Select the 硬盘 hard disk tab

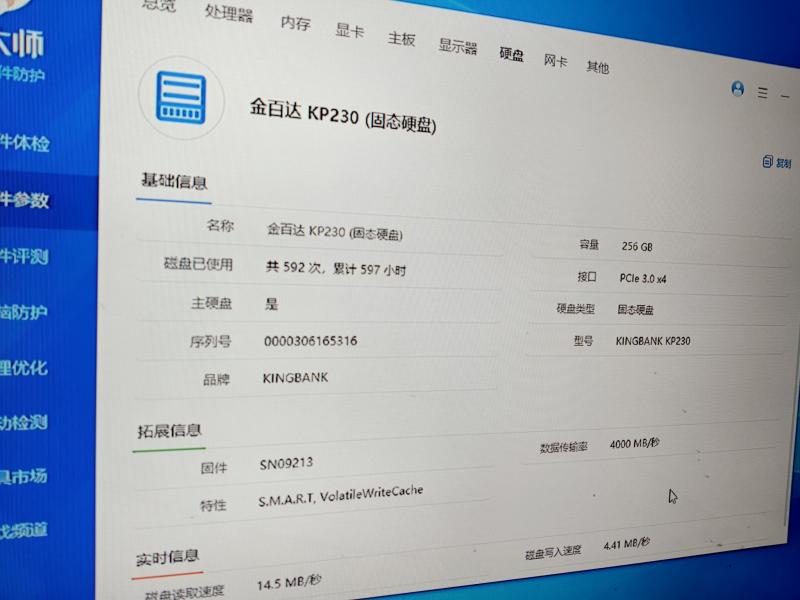point(511,55)
